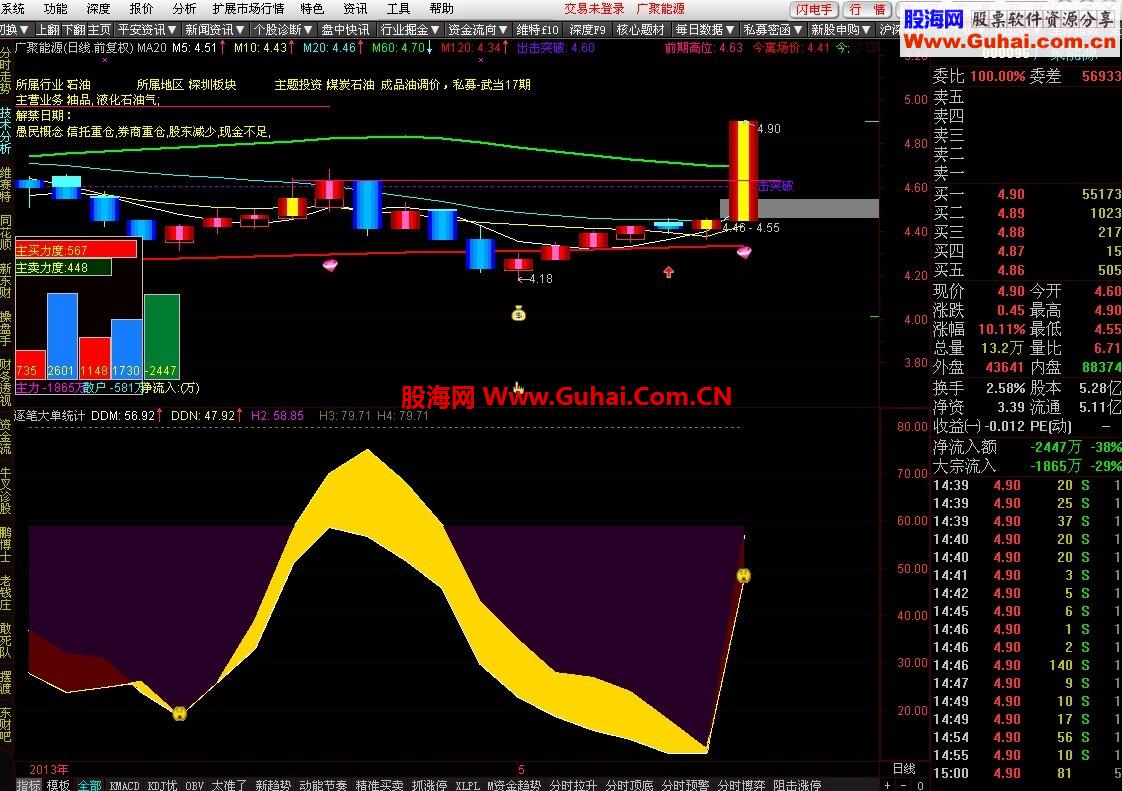This screenshot has height=791, width=1122.
Task: Click the 行情 button at top right
Action: tap(867, 9)
